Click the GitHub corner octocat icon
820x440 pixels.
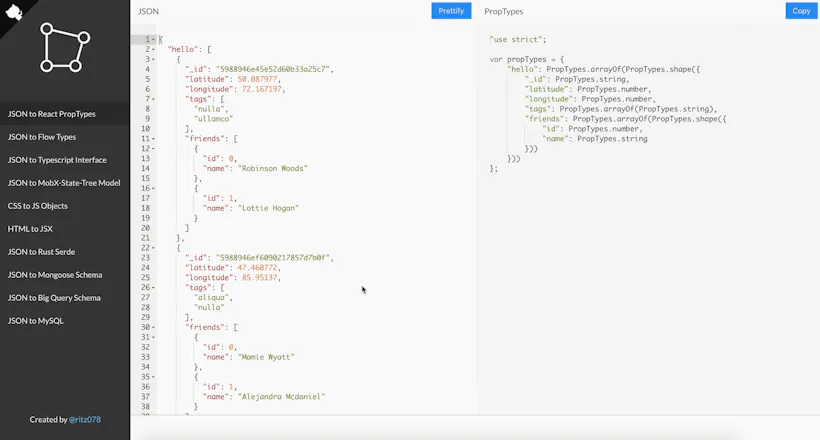click(14, 12)
